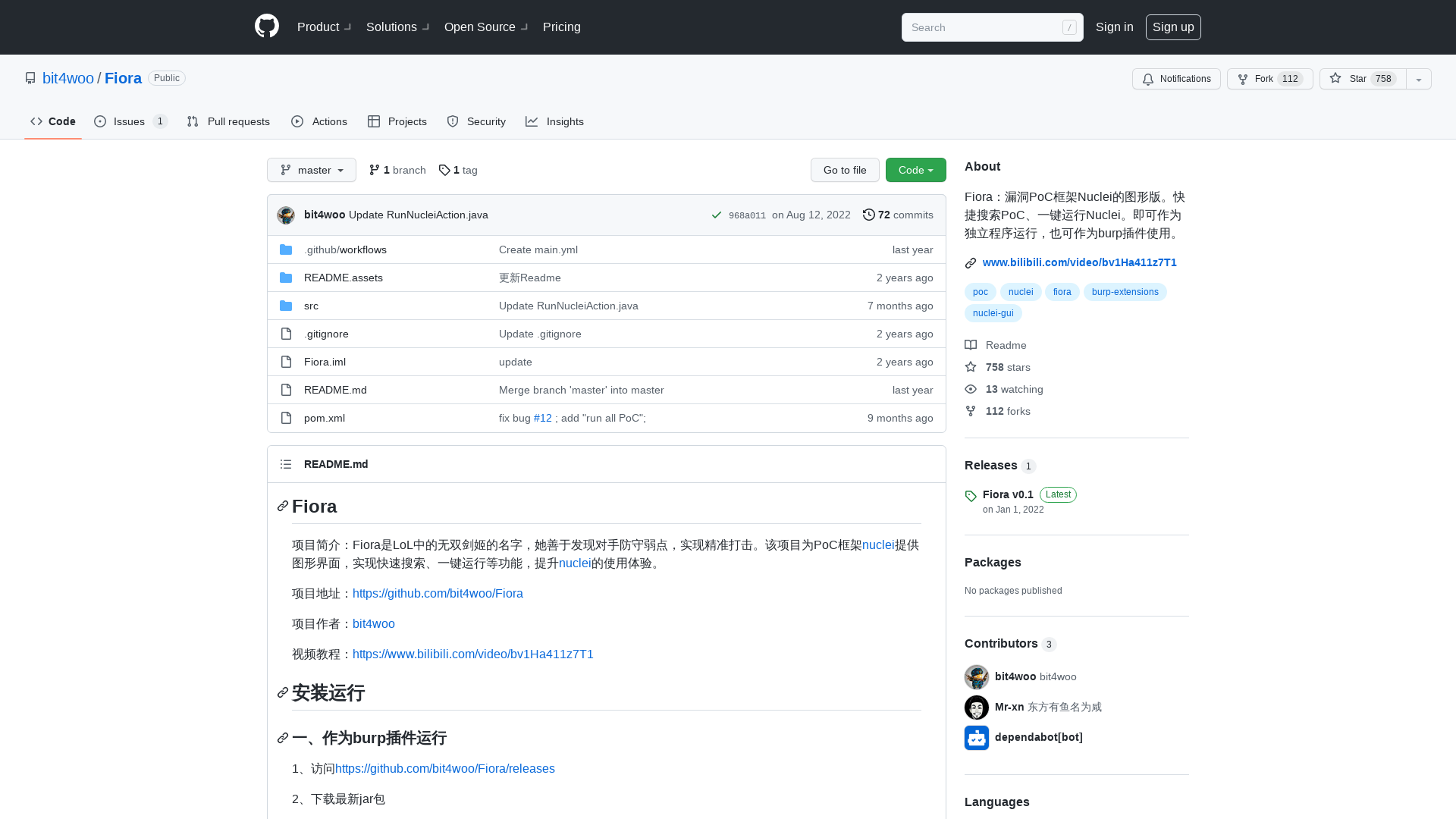Click the bit4woo owner link in breadcrumb
Screen dimensions: 1456x819
pos(68,78)
